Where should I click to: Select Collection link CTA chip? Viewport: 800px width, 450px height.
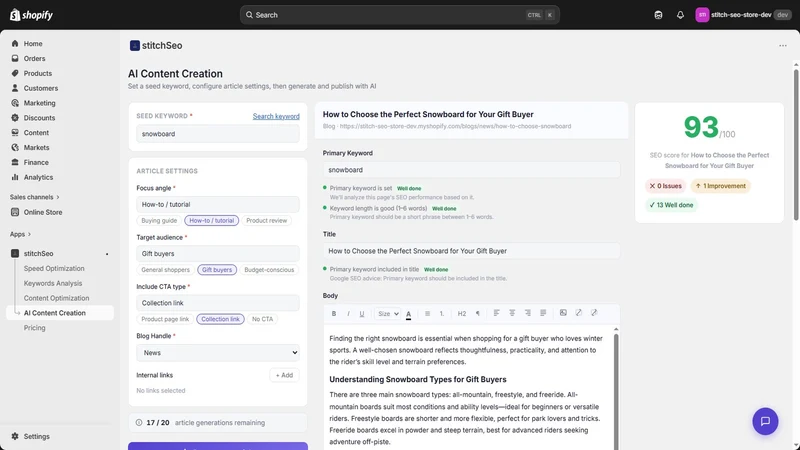click(220, 319)
